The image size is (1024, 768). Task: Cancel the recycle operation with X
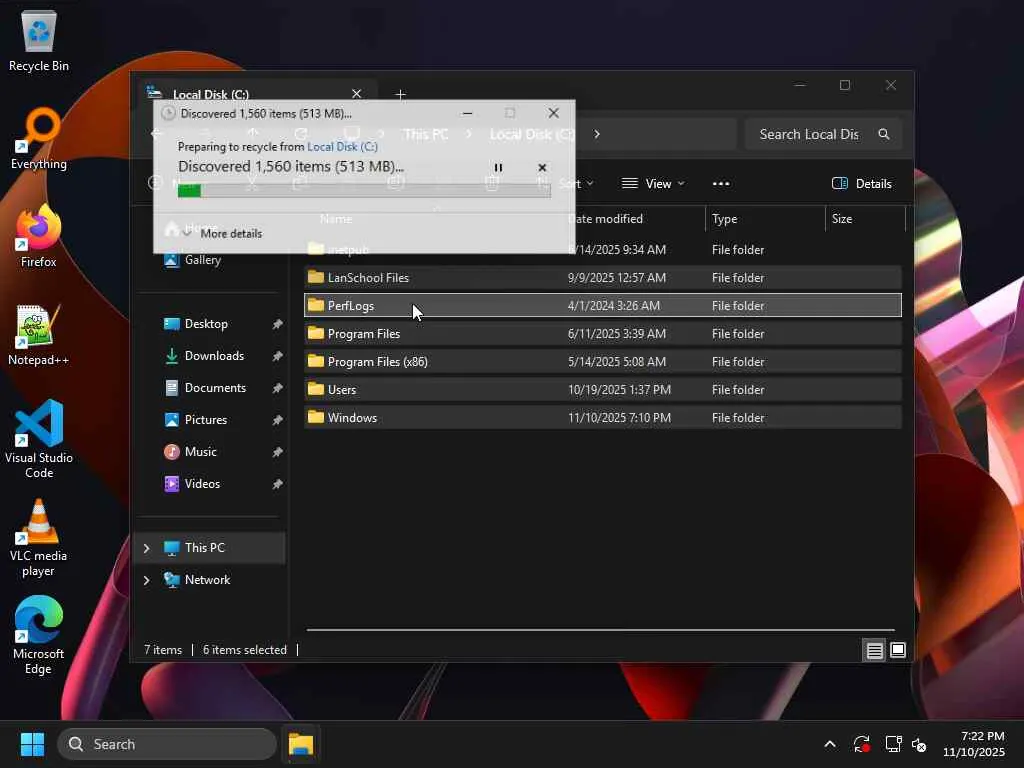(542, 168)
